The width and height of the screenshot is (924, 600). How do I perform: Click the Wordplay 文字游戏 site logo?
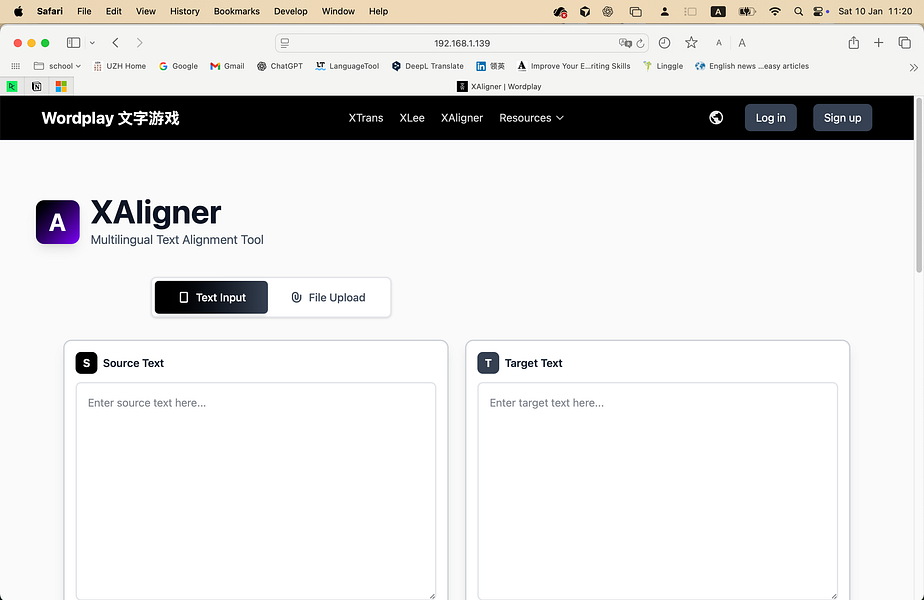click(110, 118)
